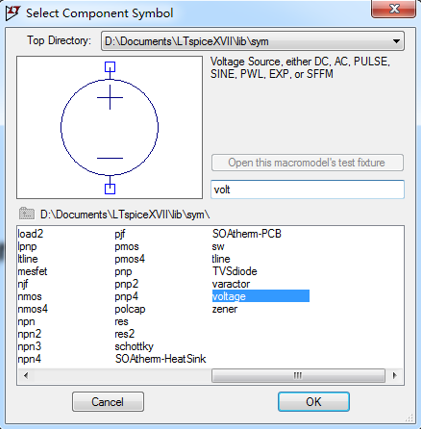
Task: Click Open this macromodel's test fixture button
Action: (307, 163)
